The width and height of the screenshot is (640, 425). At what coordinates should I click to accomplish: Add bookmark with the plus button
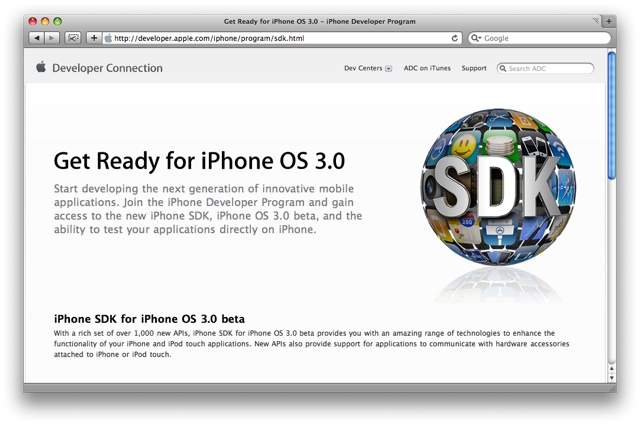[94, 38]
